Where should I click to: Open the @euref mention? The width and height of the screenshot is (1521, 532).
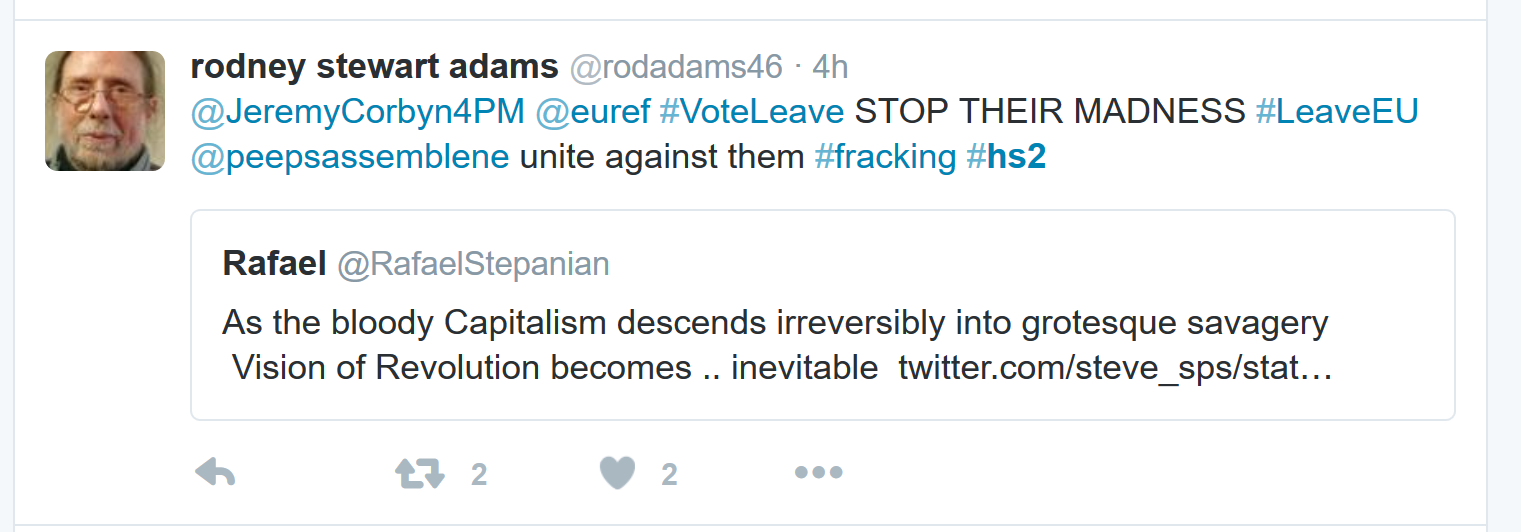pos(592,112)
